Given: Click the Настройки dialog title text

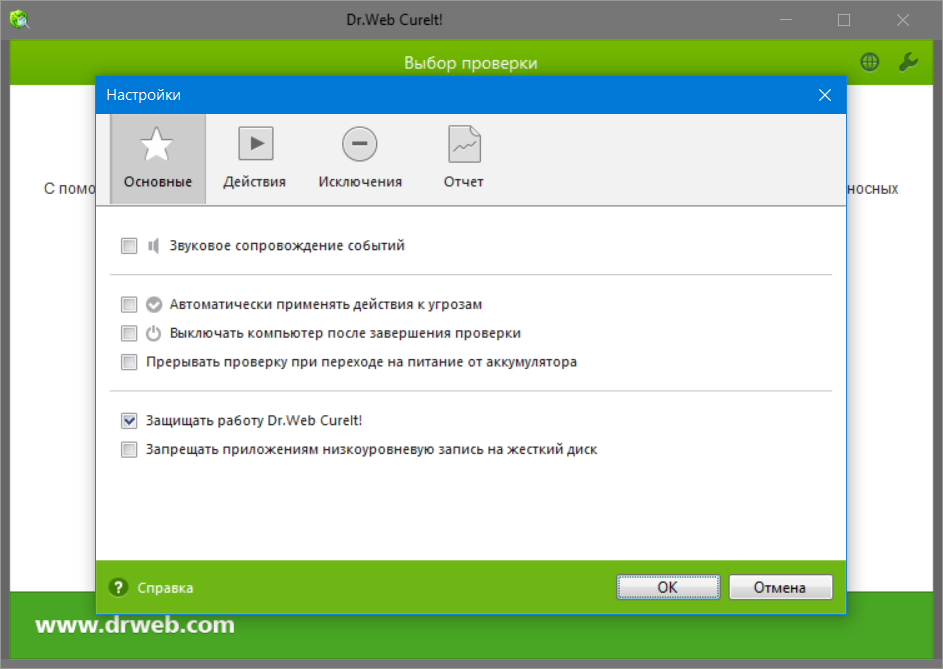Looking at the screenshot, I should coord(144,95).
